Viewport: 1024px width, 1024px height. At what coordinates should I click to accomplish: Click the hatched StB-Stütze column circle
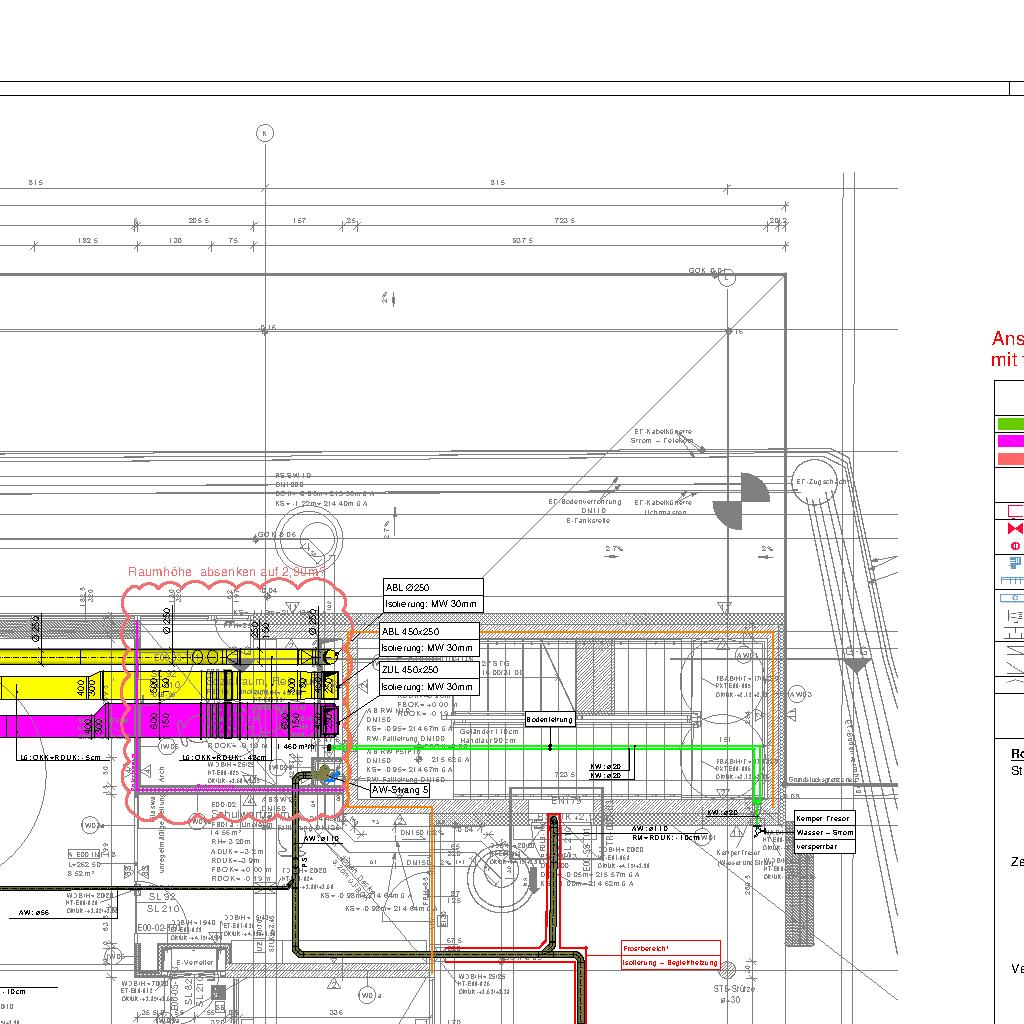[x=729, y=970]
